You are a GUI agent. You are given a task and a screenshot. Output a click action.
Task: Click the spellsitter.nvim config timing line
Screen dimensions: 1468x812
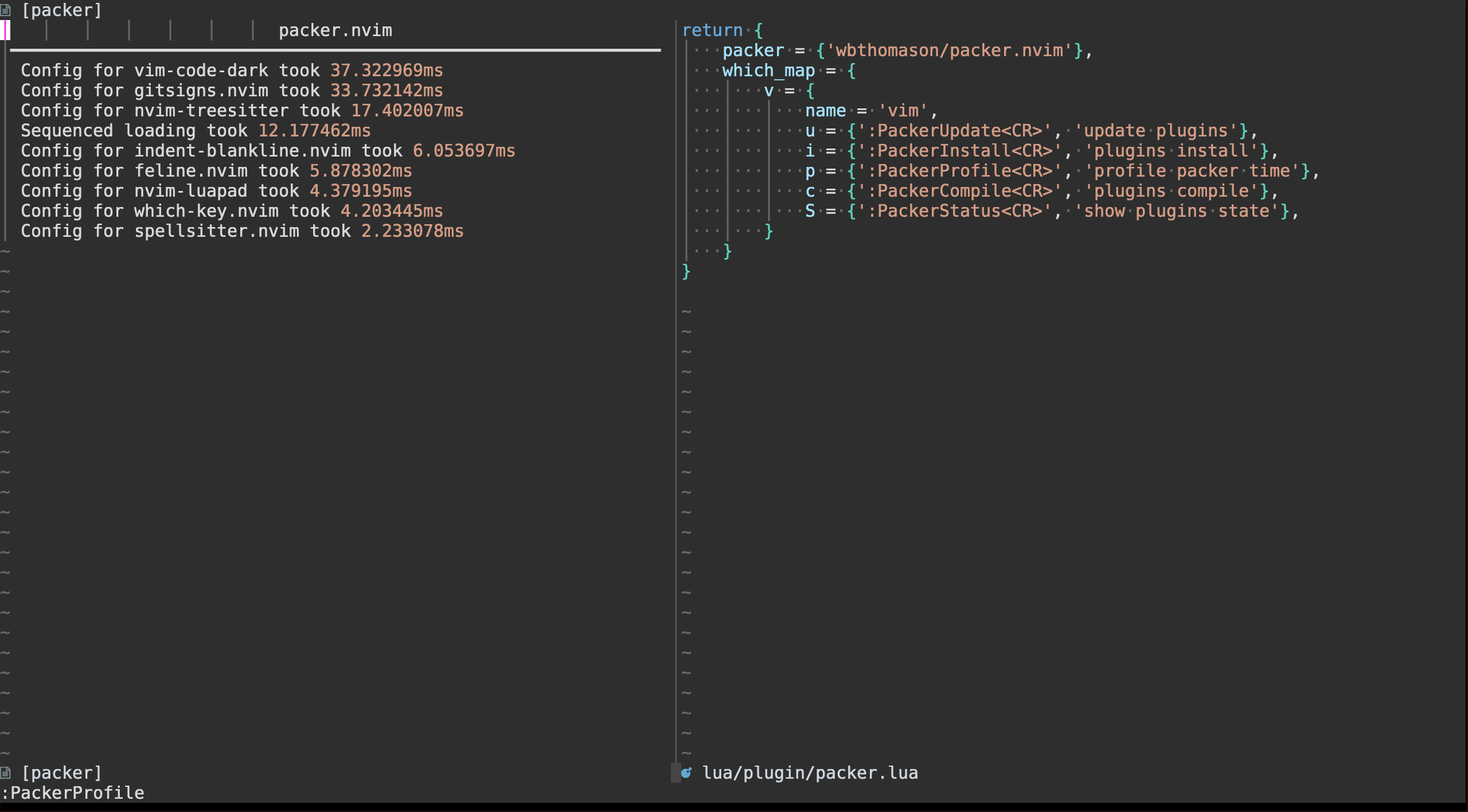[242, 231]
